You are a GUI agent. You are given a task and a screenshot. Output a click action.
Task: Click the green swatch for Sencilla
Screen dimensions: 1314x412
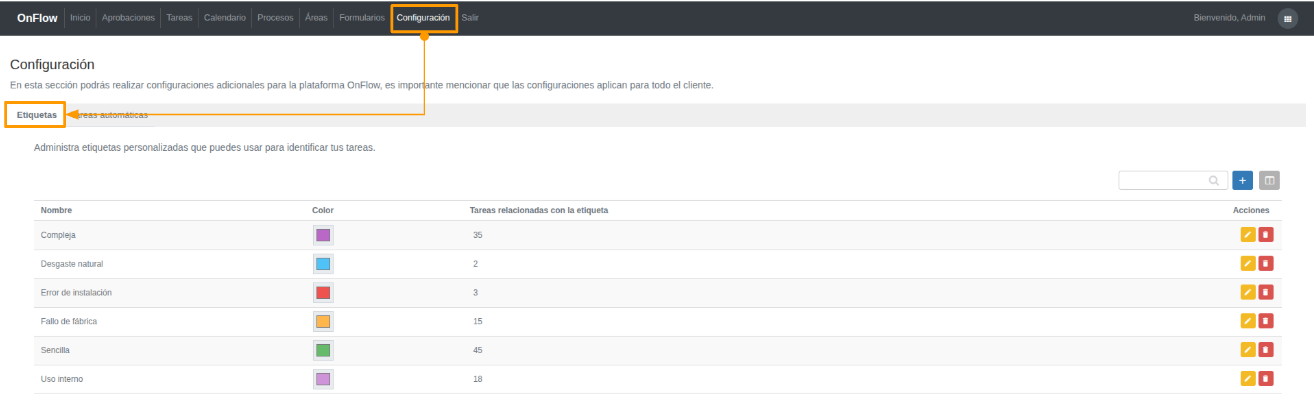point(322,350)
